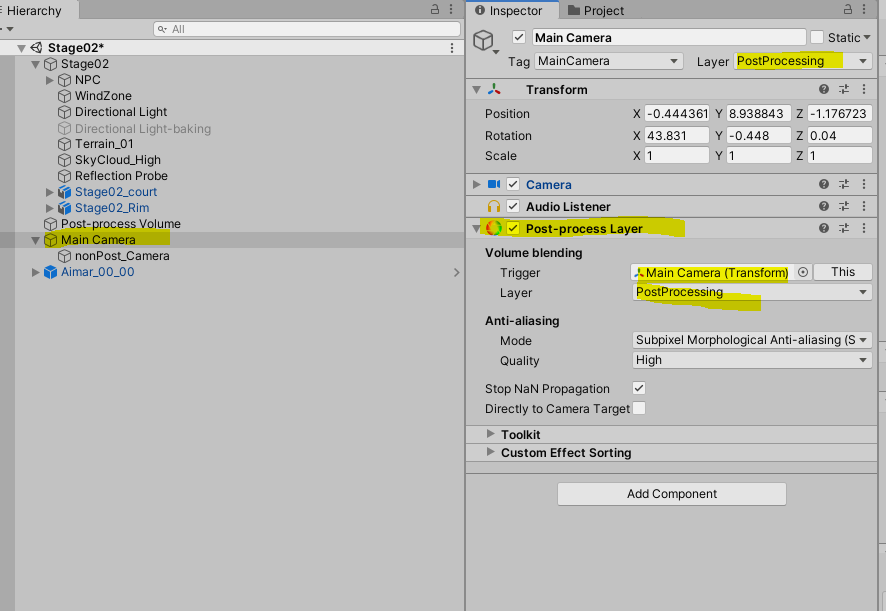Viewport: 886px width, 611px height.
Task: Open Camera component preset sliders icon
Action: click(844, 184)
